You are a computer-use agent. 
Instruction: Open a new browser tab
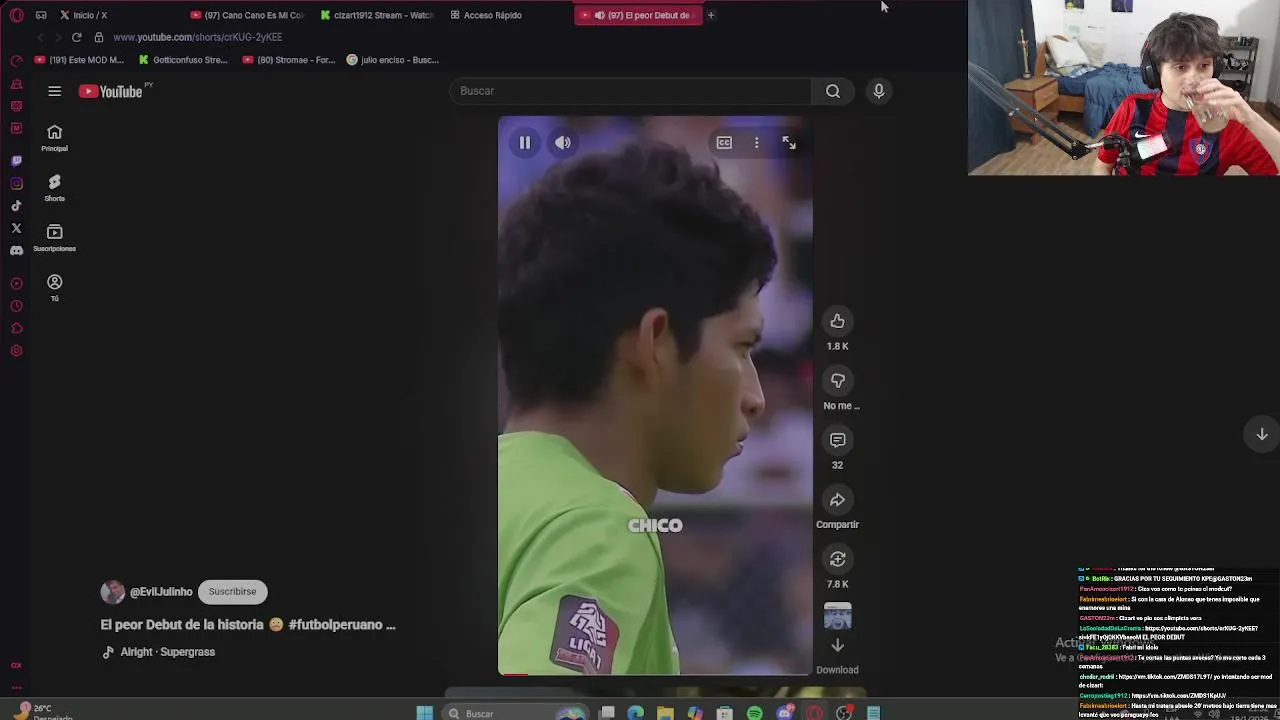click(711, 15)
